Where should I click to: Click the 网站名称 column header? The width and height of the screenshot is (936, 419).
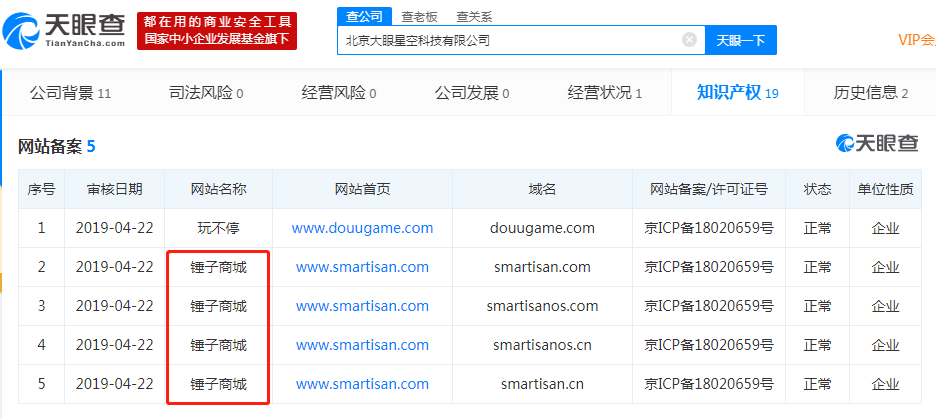(218, 189)
